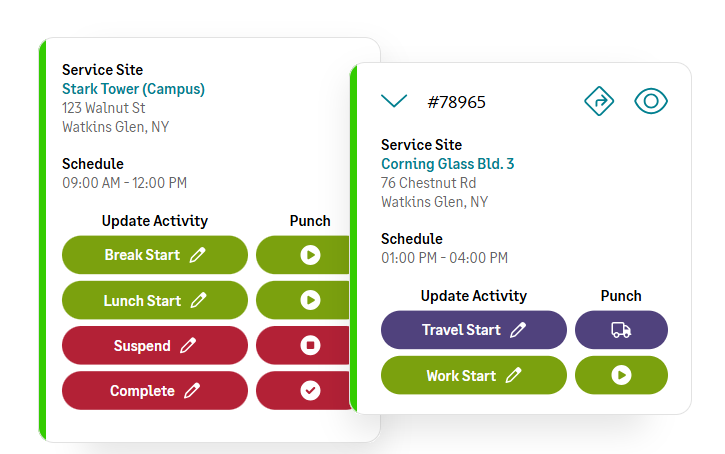The image size is (725, 454).
Task: Click the red Complete activity button
Action: 155,390
